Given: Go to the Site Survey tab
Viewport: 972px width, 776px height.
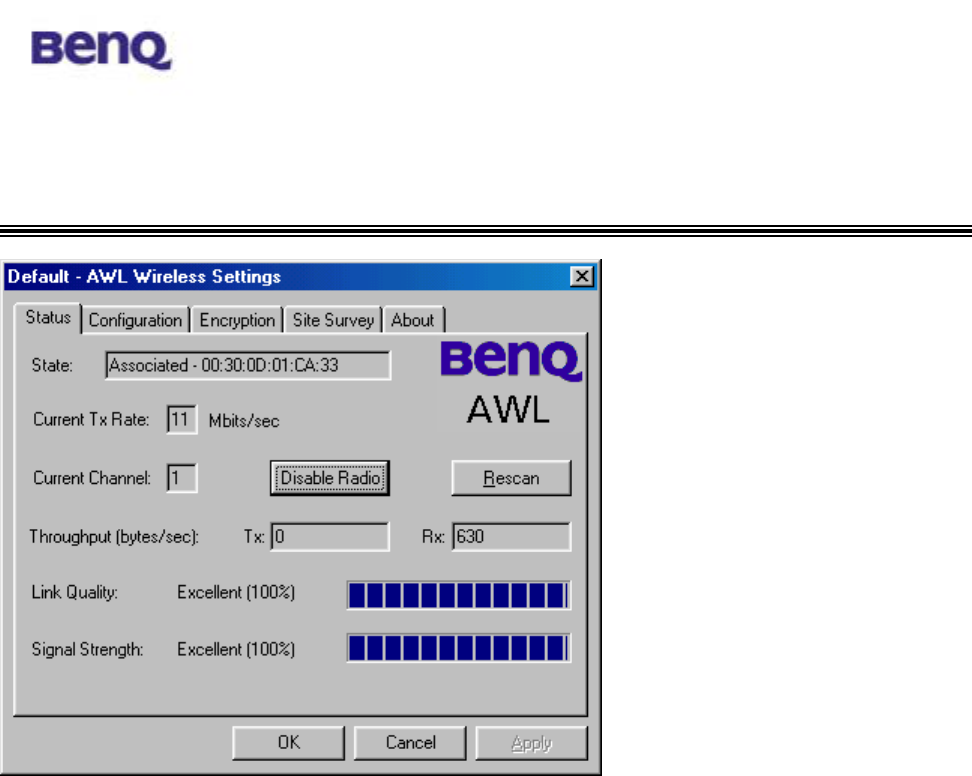Looking at the screenshot, I should (x=333, y=320).
